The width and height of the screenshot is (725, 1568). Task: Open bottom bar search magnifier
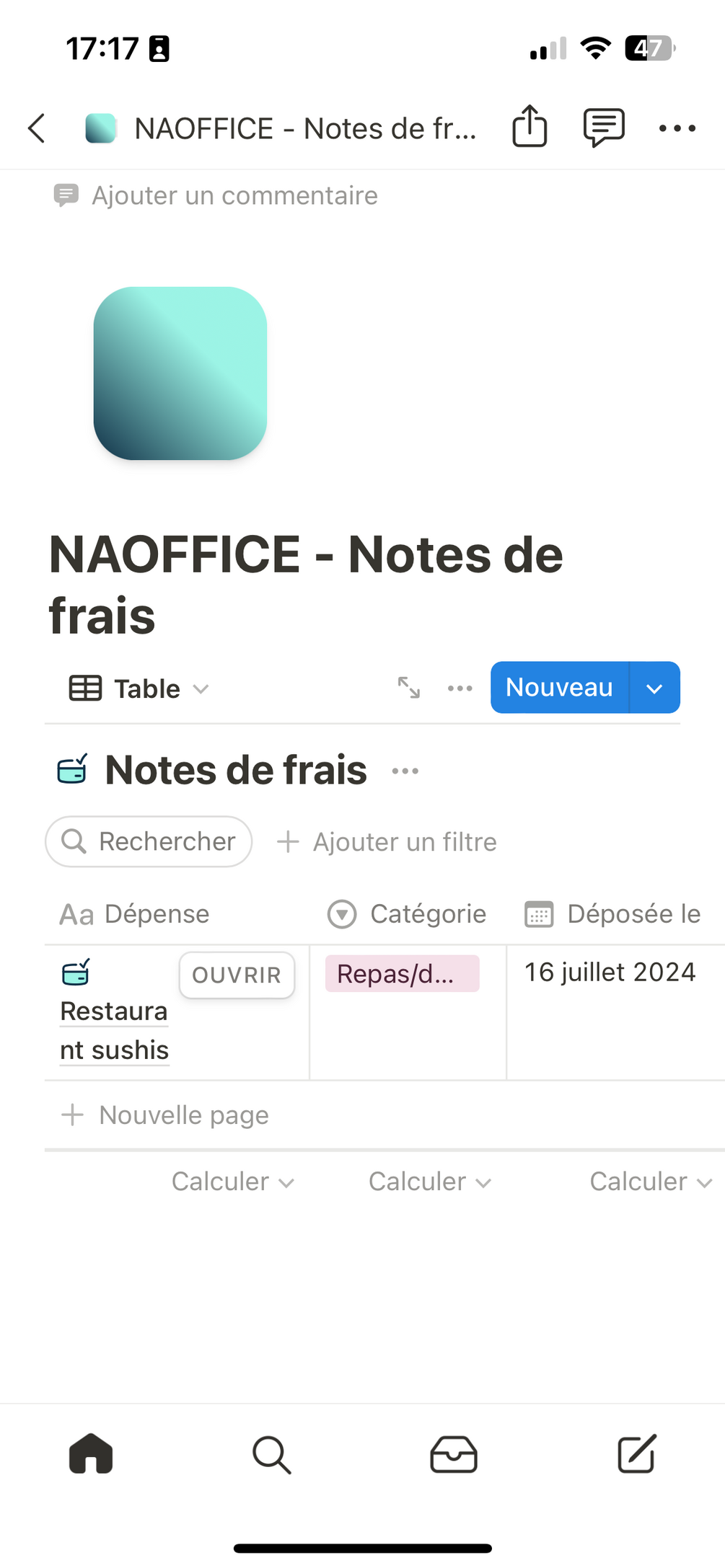point(272,1455)
